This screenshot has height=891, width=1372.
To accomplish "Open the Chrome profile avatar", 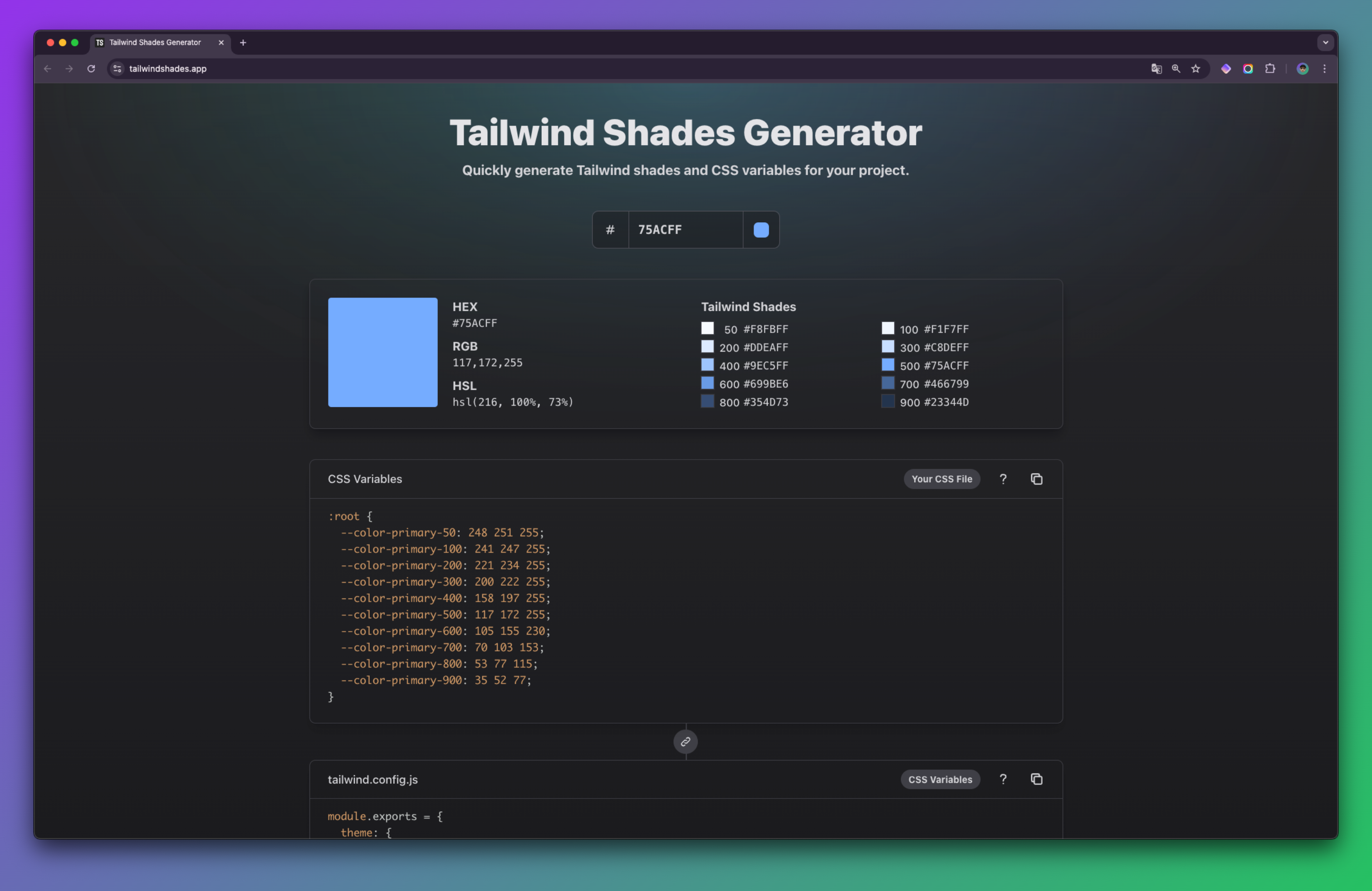I will [1303, 69].
